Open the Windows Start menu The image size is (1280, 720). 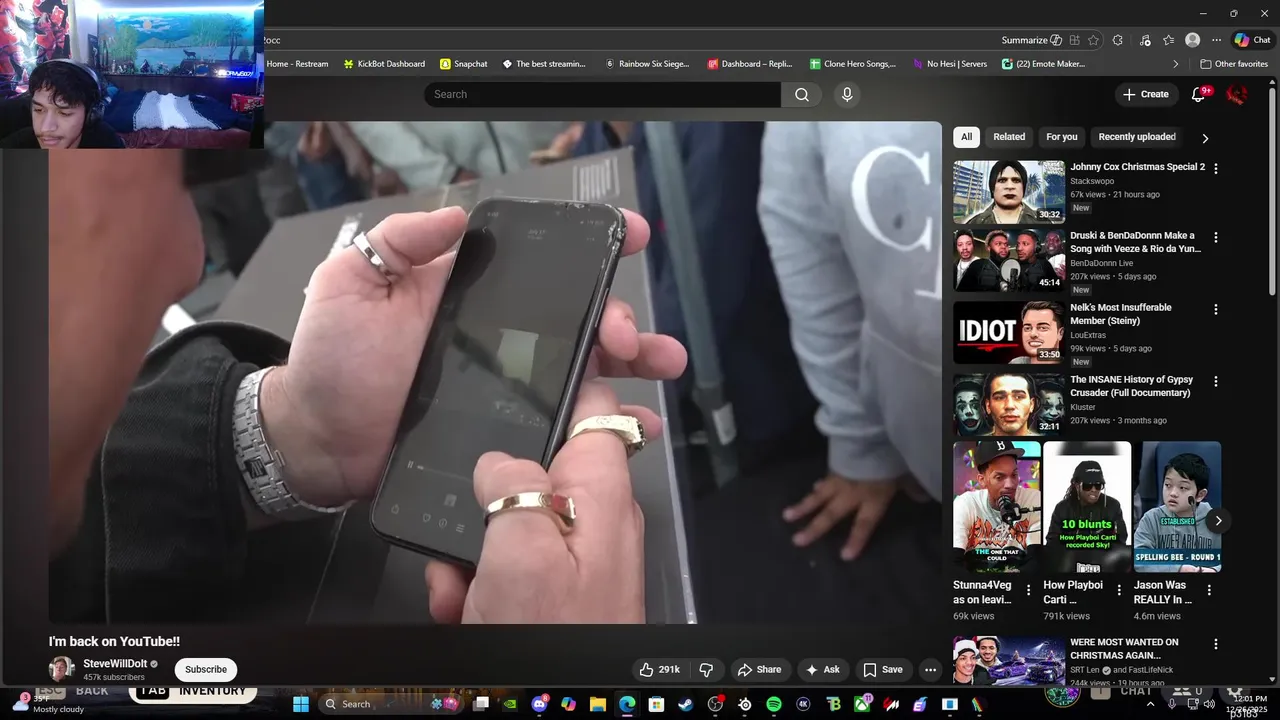(300, 704)
